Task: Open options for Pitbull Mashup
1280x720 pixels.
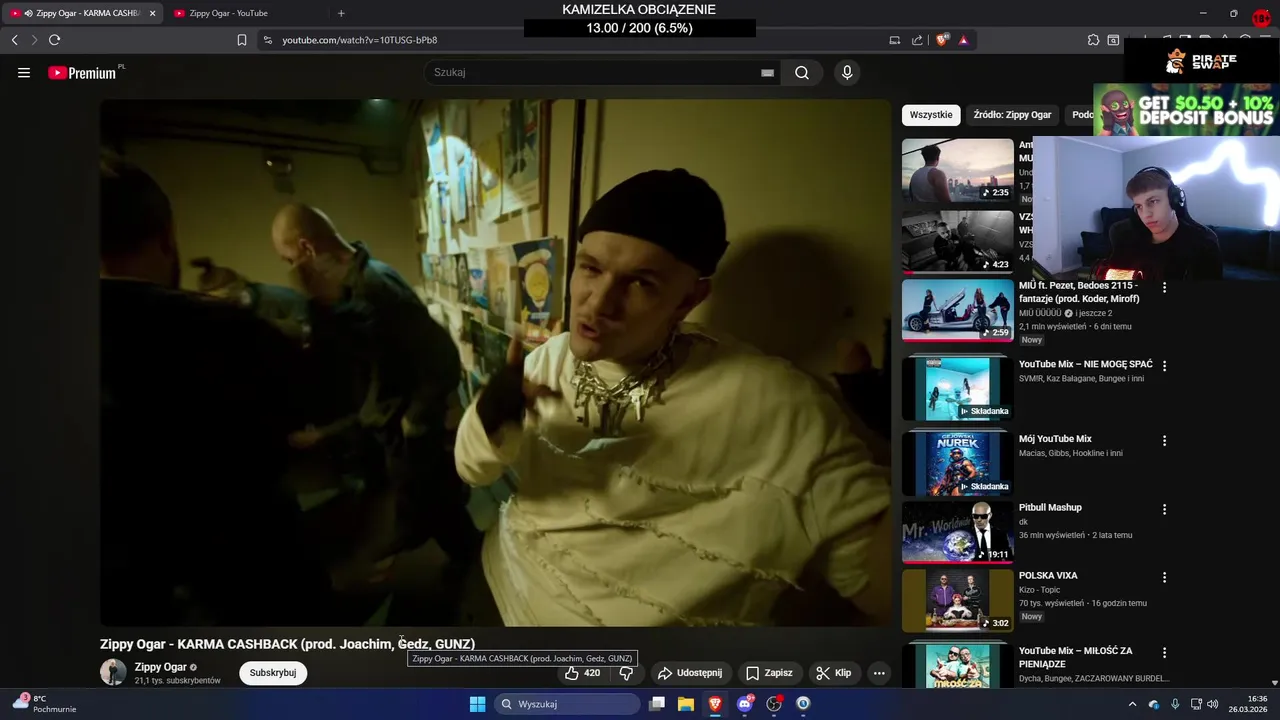Action: click(x=1164, y=509)
